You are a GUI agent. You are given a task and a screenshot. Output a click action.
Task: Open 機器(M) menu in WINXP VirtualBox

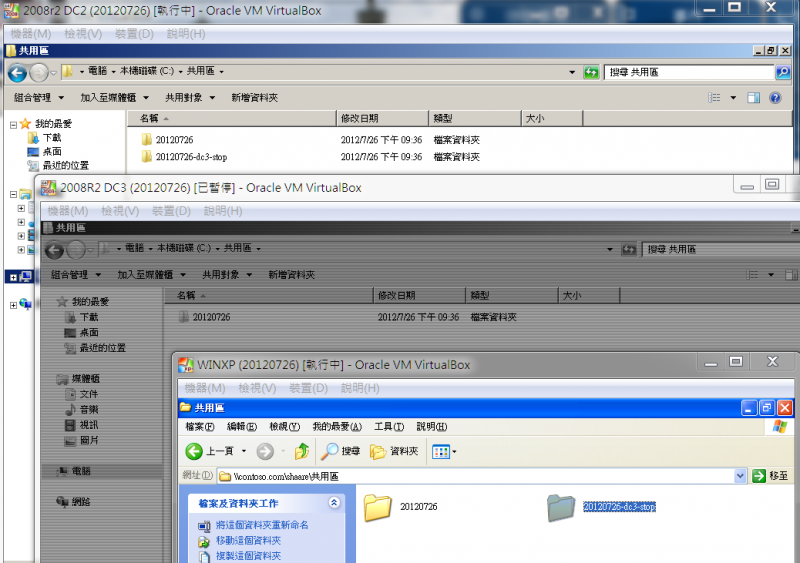coord(205,388)
